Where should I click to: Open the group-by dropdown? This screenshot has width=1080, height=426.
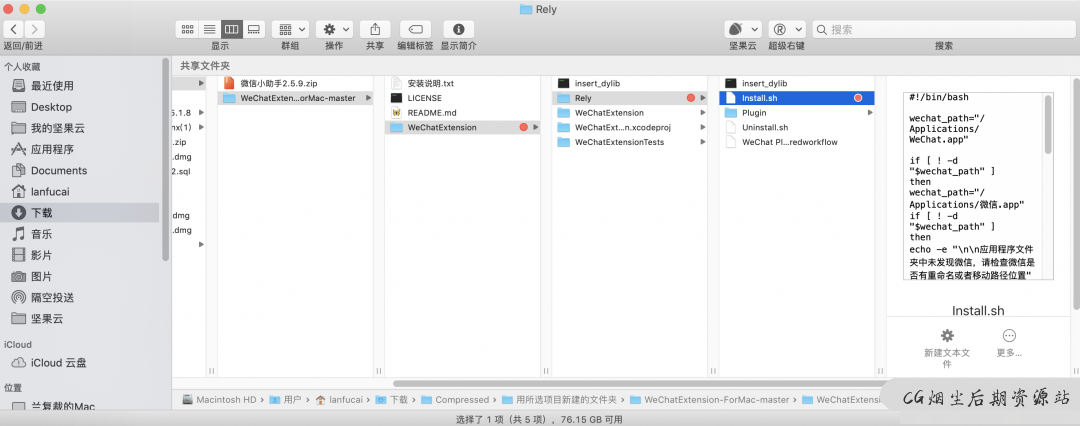(290, 29)
